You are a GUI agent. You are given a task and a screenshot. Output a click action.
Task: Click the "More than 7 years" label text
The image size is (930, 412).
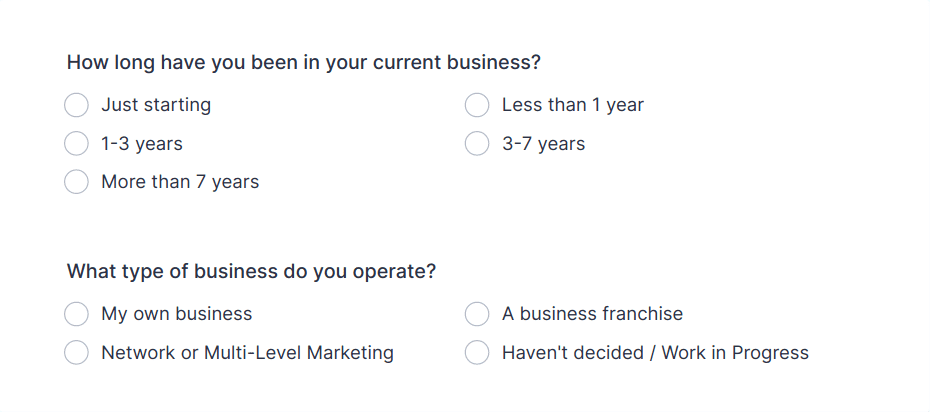pos(180,182)
